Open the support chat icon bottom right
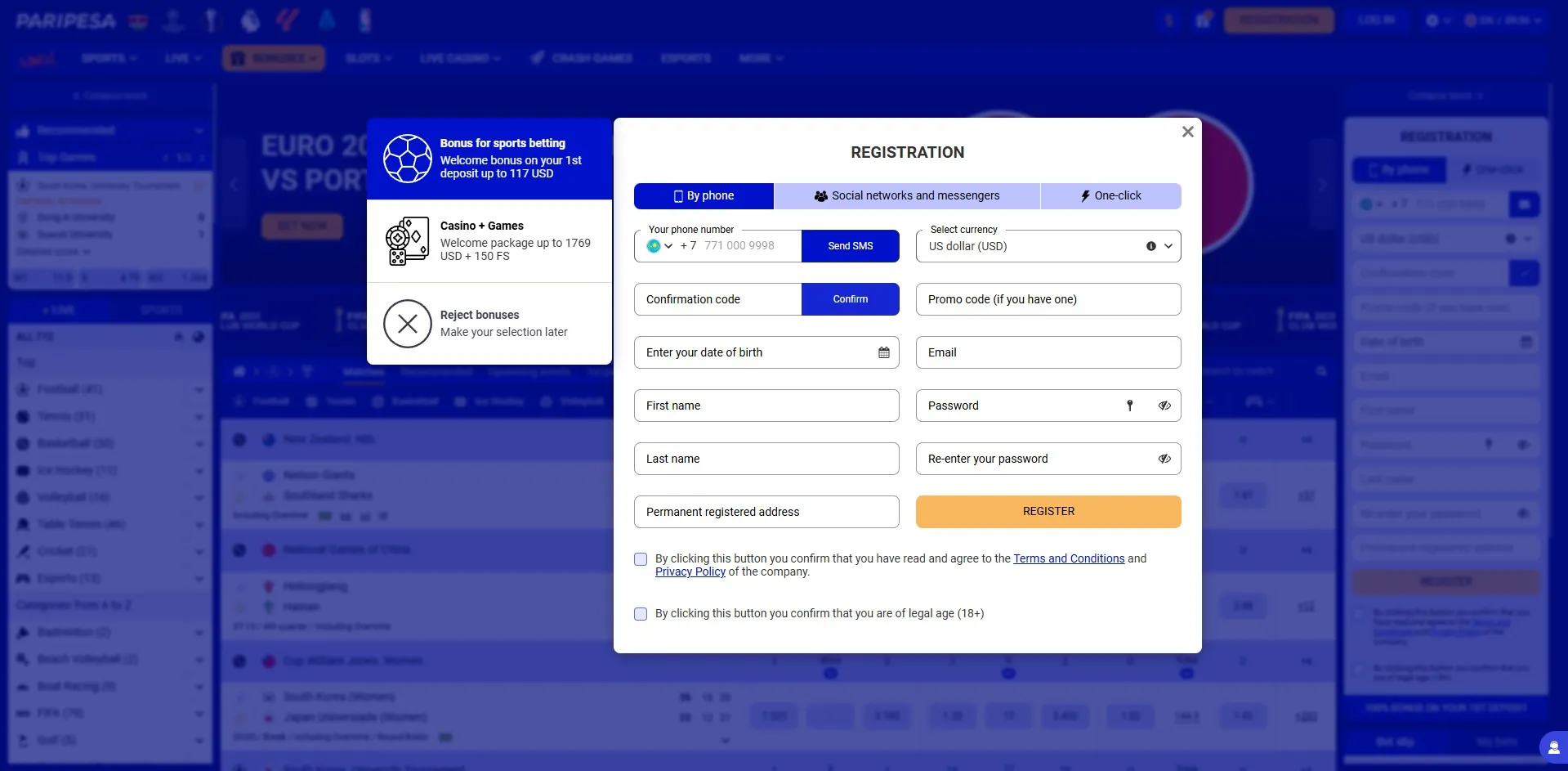1568x771 pixels. [1552, 746]
